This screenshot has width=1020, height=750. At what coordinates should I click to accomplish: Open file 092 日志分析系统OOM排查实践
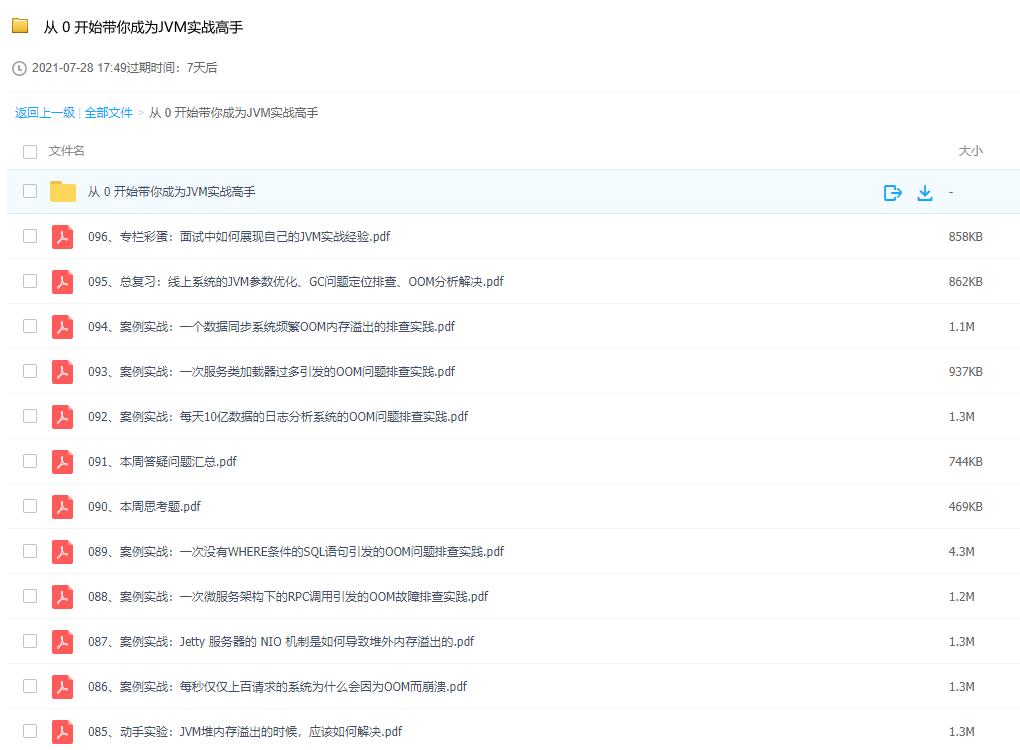[277, 416]
